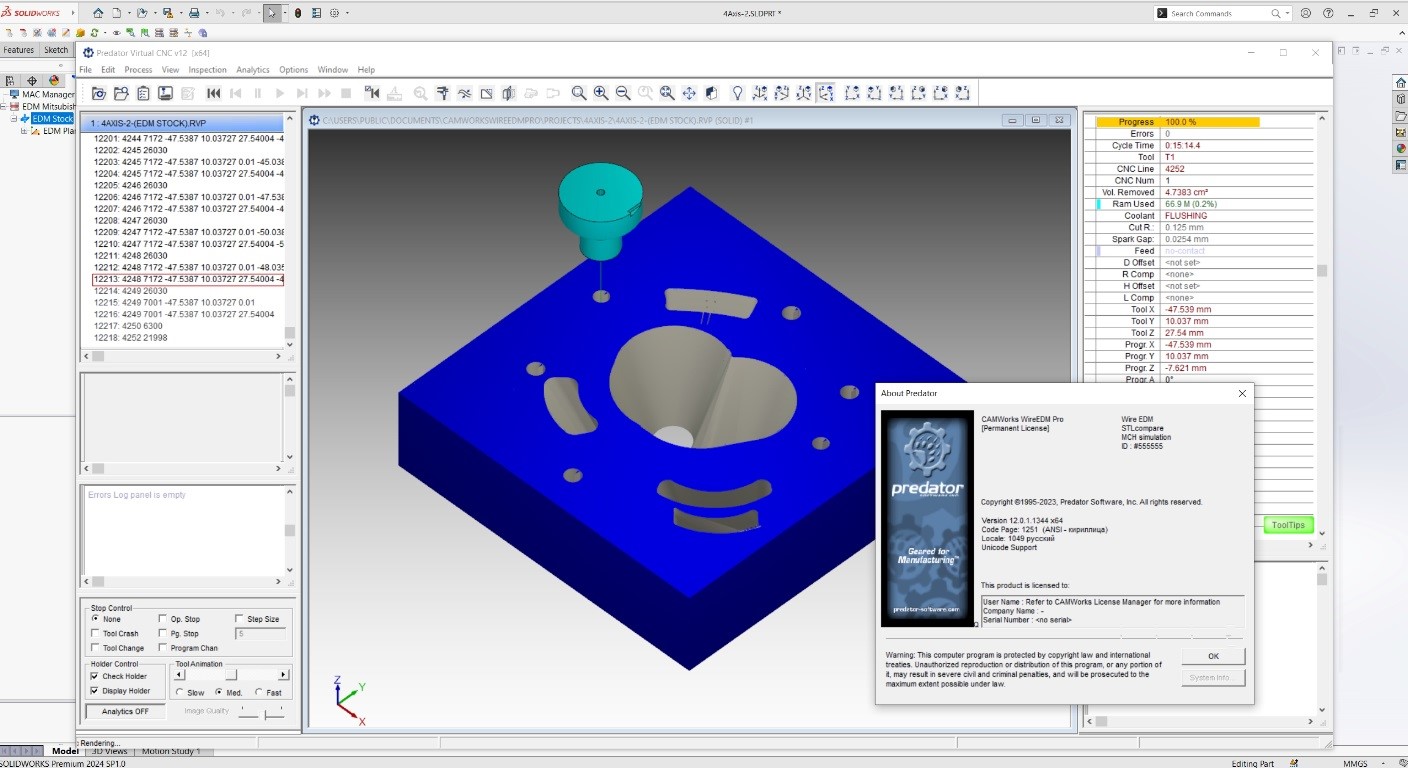The image size is (1408, 768).
Task: Click the zoom window magnifier icon
Action: point(667,93)
